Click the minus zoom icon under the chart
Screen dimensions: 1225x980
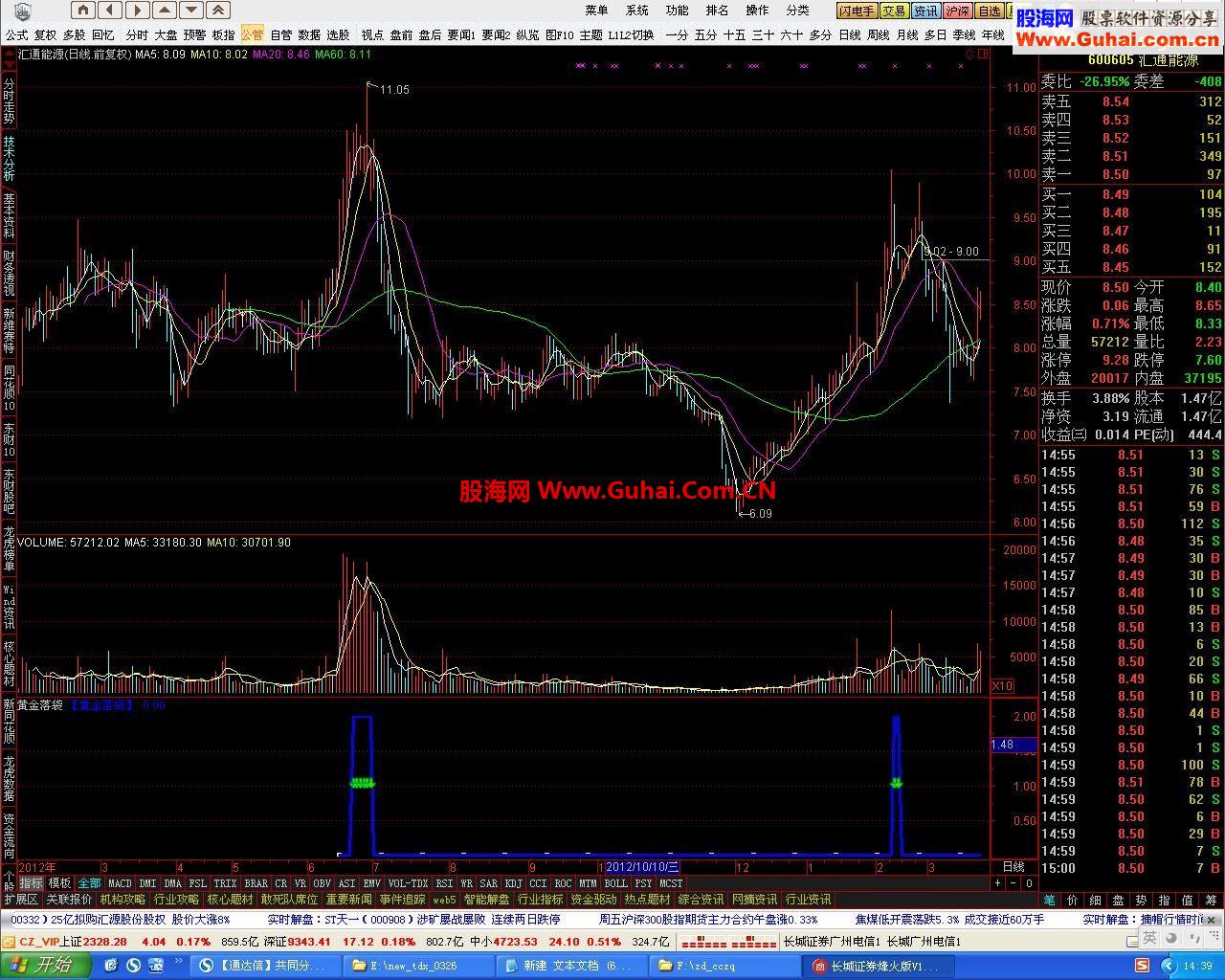1013,883
